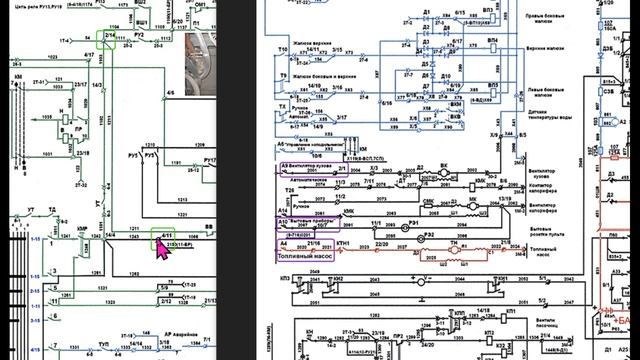Click the 'А6 Управление холодильником' label
Viewport: 640px width, 360px height.
(x=311, y=144)
